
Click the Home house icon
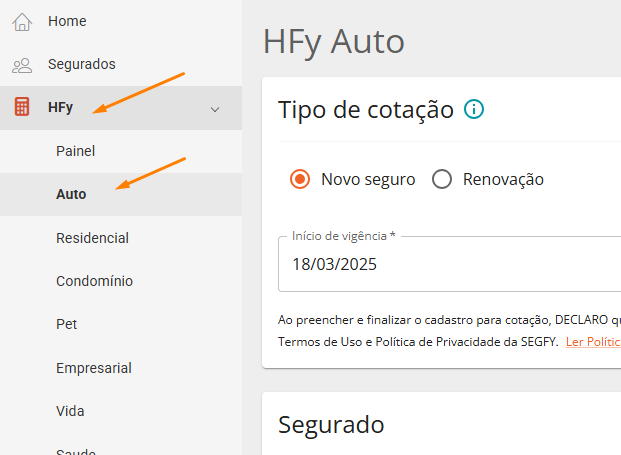pos(22,22)
